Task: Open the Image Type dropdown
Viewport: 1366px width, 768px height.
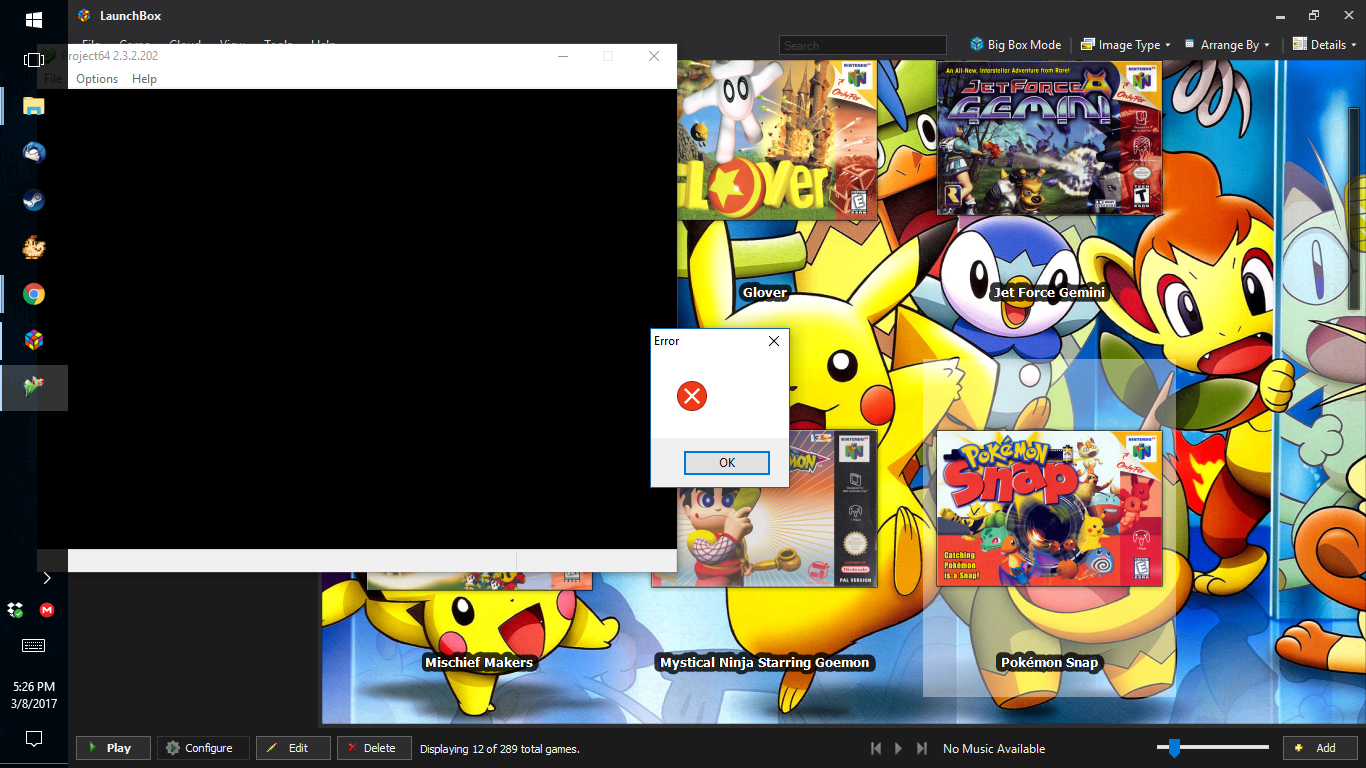Action: (1126, 45)
